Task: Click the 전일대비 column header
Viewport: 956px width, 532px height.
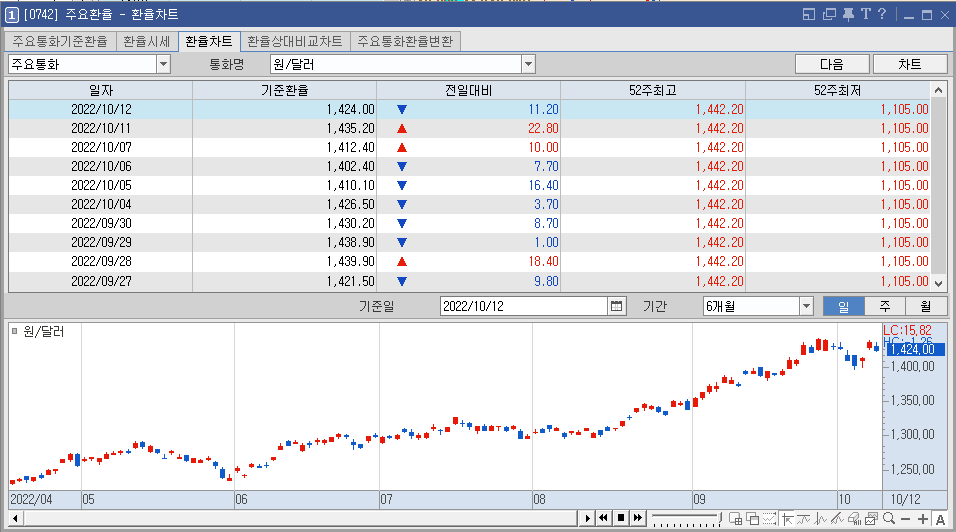Action: [468, 90]
